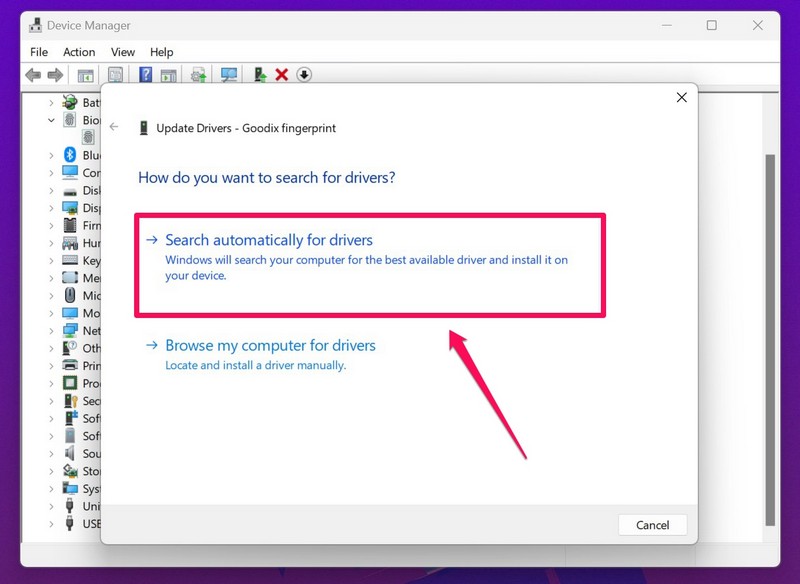Close the Update Drivers dialog
Screen dimensions: 800x584
(681, 97)
